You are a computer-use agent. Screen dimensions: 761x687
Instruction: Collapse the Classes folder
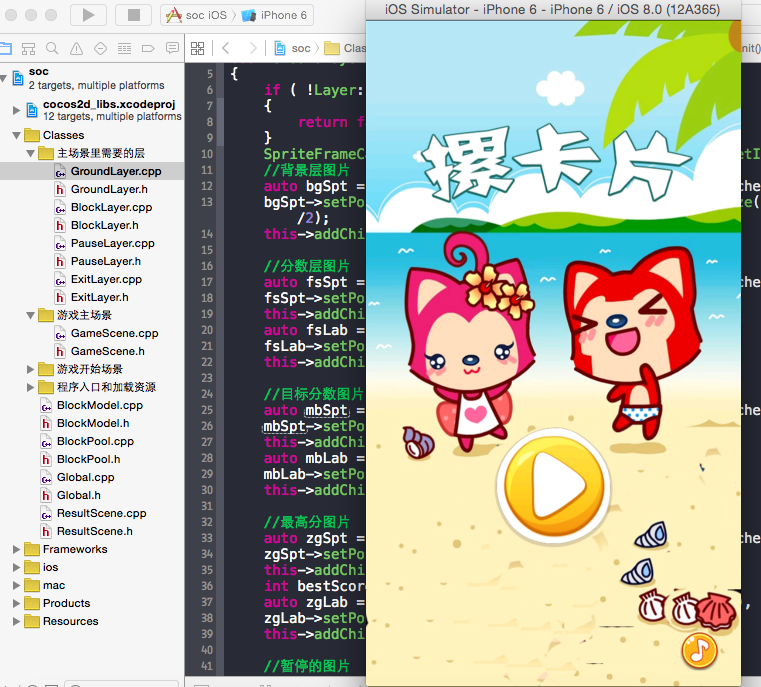click(x=17, y=135)
